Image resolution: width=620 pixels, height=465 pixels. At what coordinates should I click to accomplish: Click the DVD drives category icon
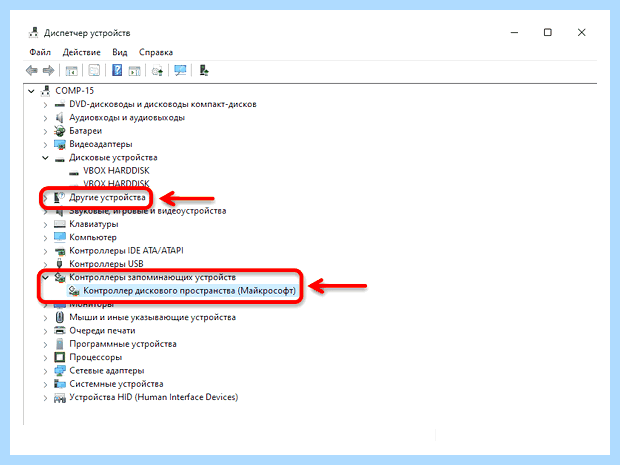coord(60,104)
